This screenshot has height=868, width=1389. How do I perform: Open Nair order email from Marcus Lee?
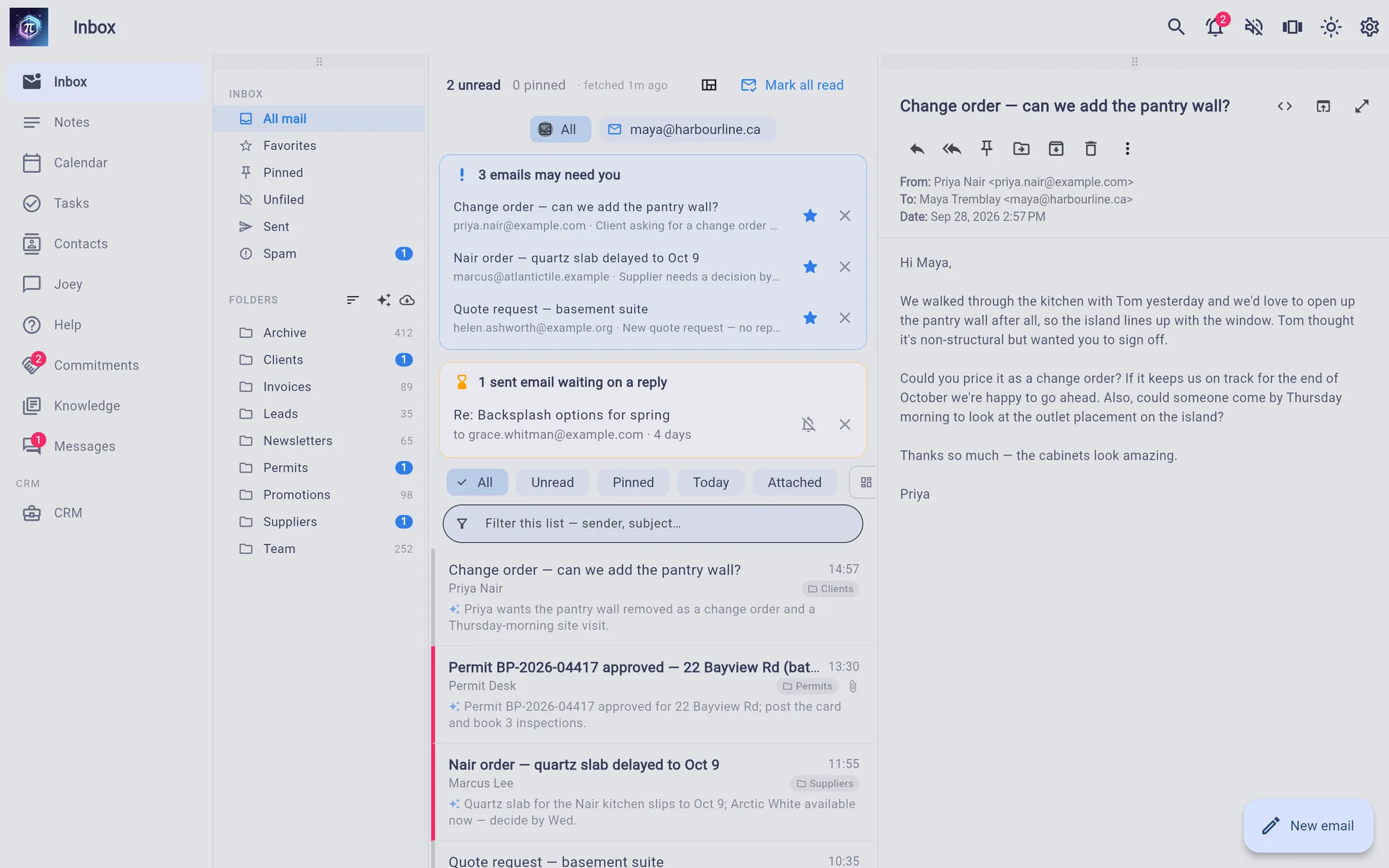(653, 792)
